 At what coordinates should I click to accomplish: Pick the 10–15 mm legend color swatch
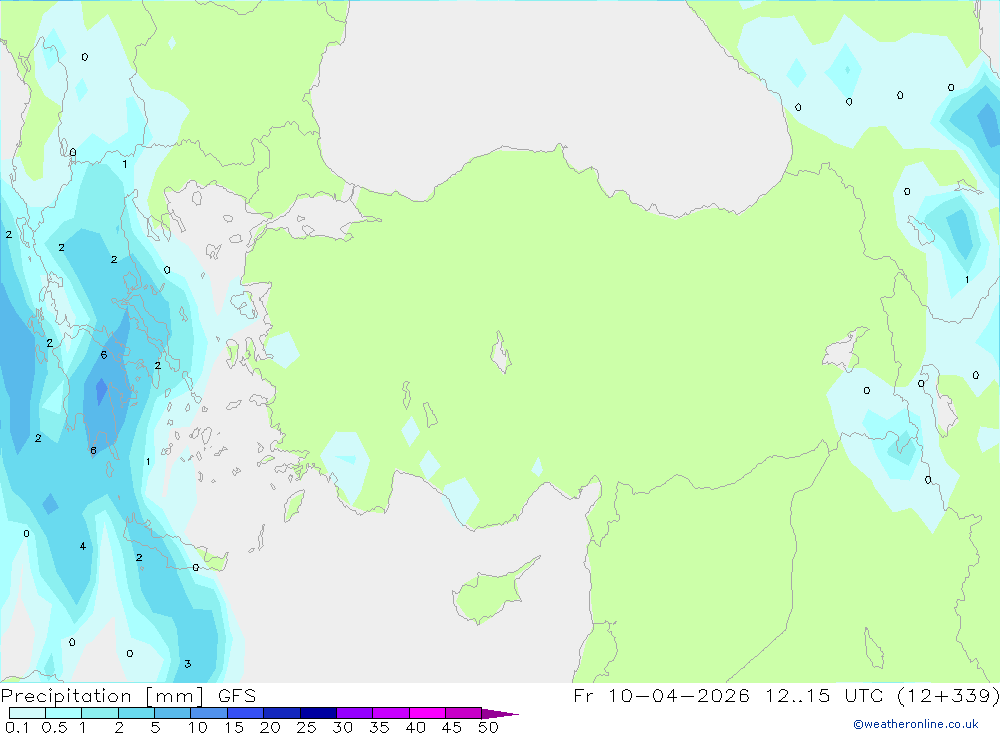click(209, 713)
